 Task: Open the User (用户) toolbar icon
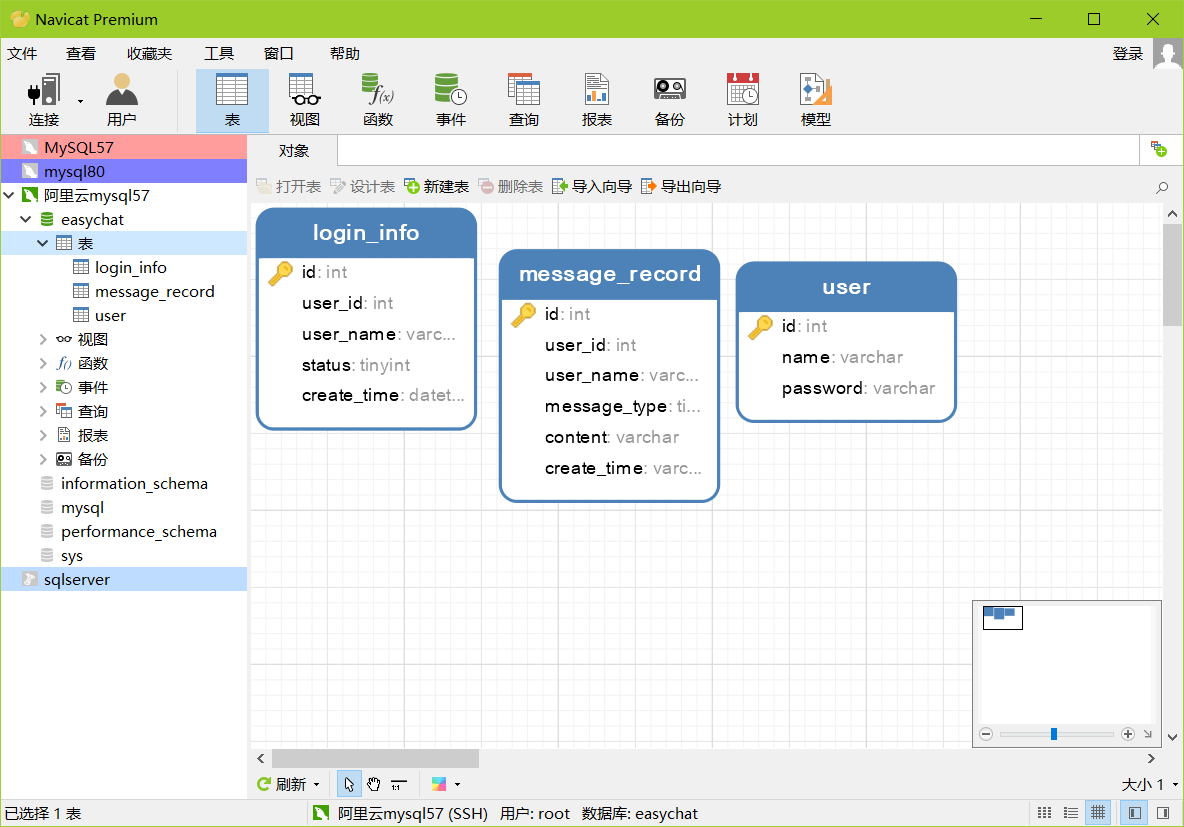tap(122, 100)
